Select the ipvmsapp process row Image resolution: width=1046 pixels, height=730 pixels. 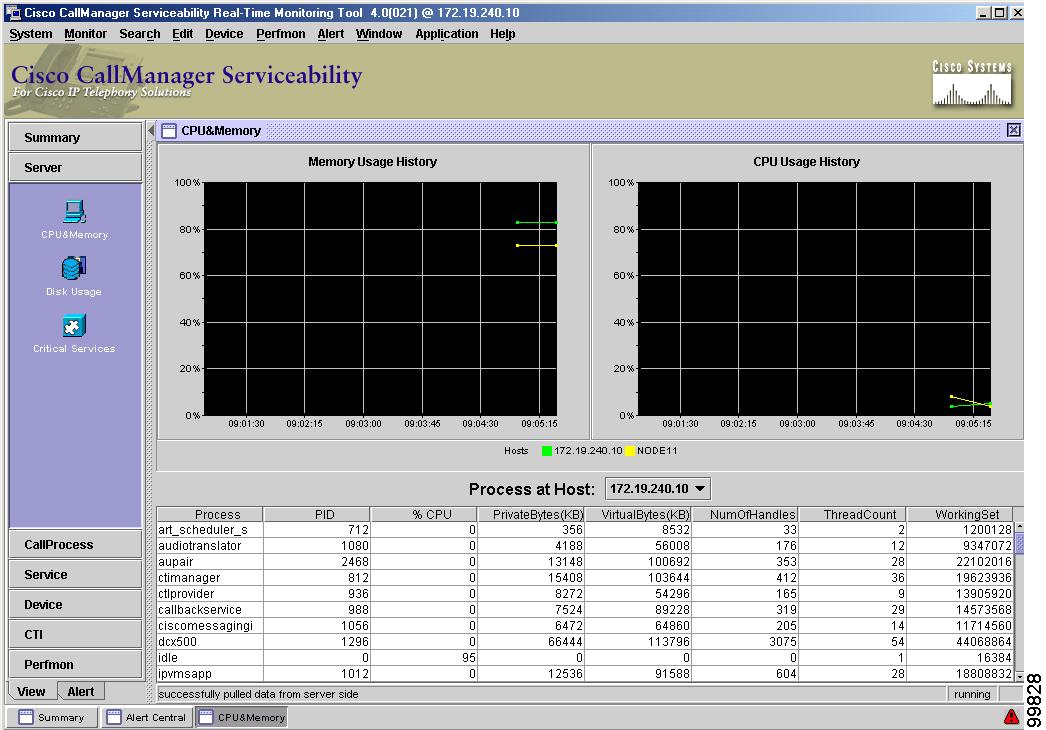pos(585,674)
